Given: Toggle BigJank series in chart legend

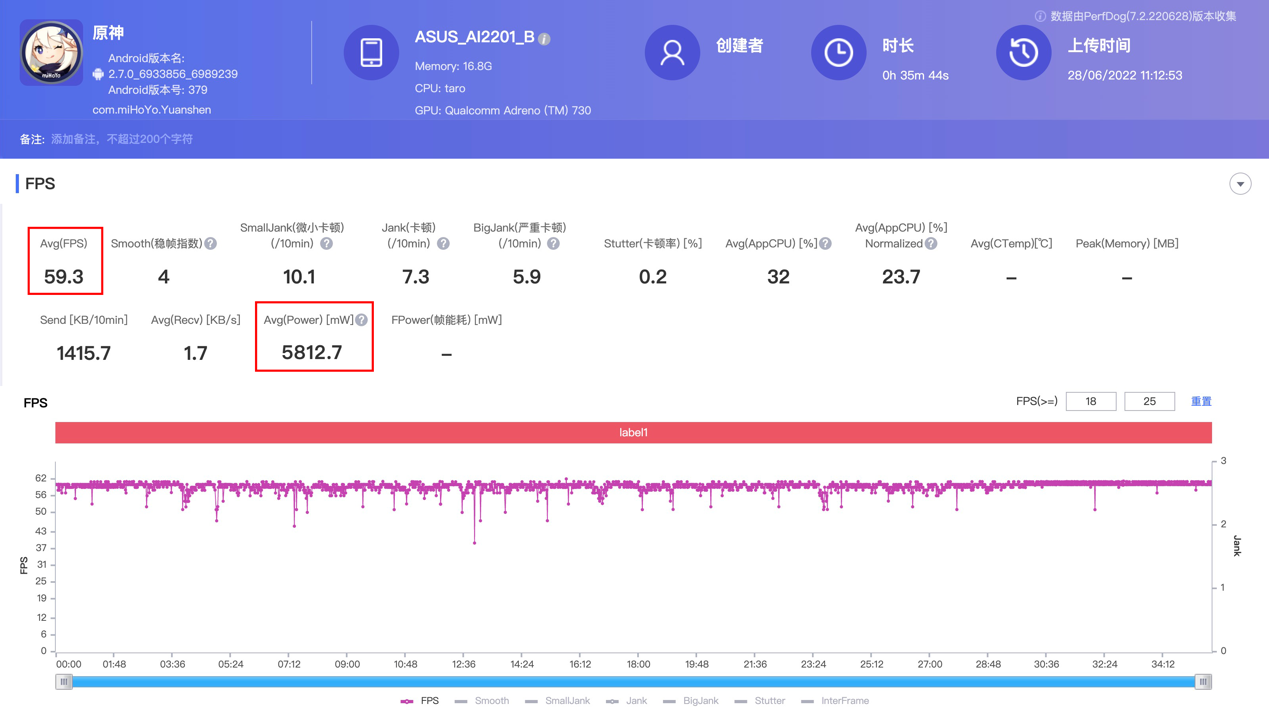Looking at the screenshot, I should pos(691,701).
